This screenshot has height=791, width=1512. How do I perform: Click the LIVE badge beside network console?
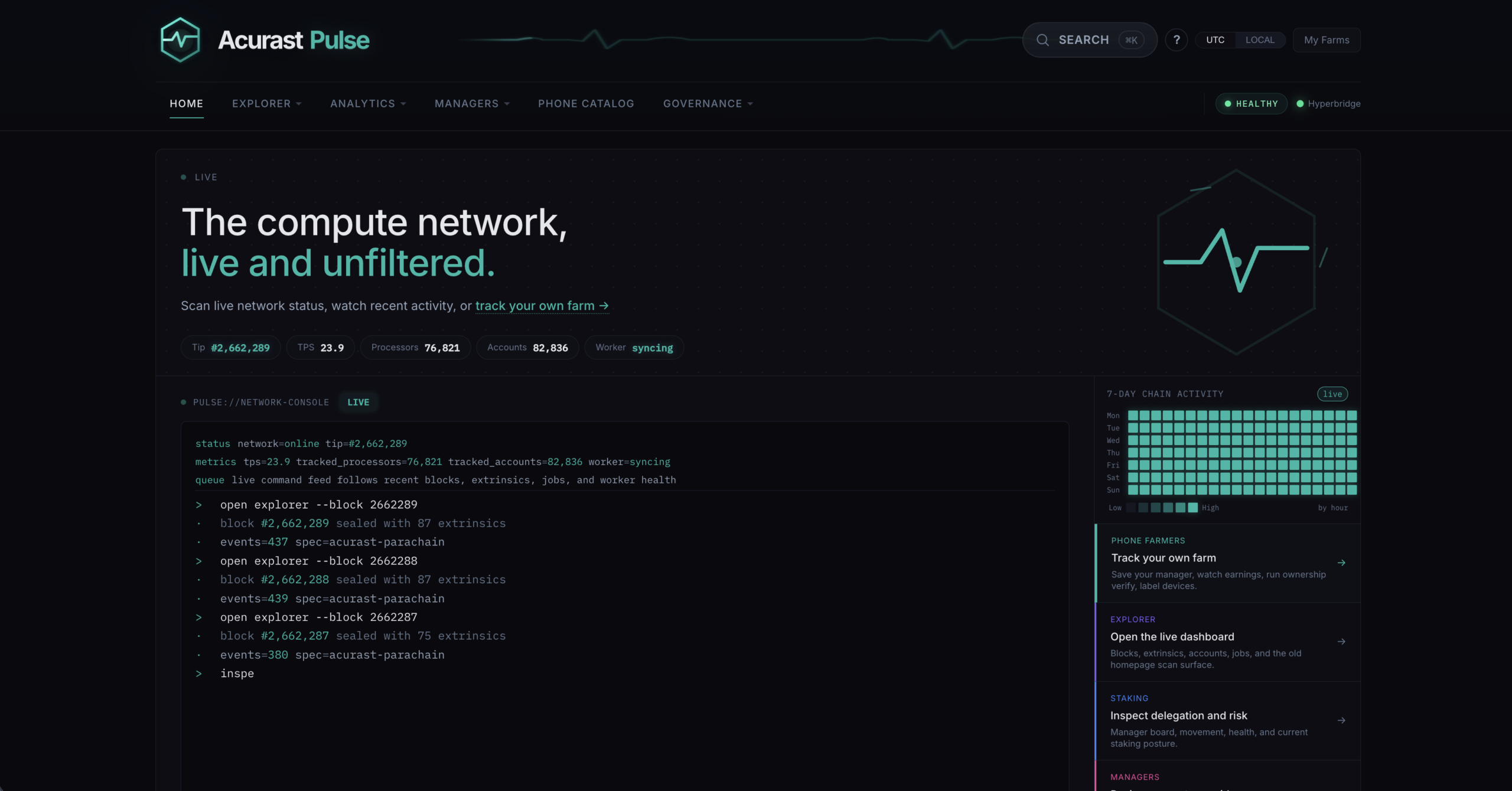click(x=358, y=402)
